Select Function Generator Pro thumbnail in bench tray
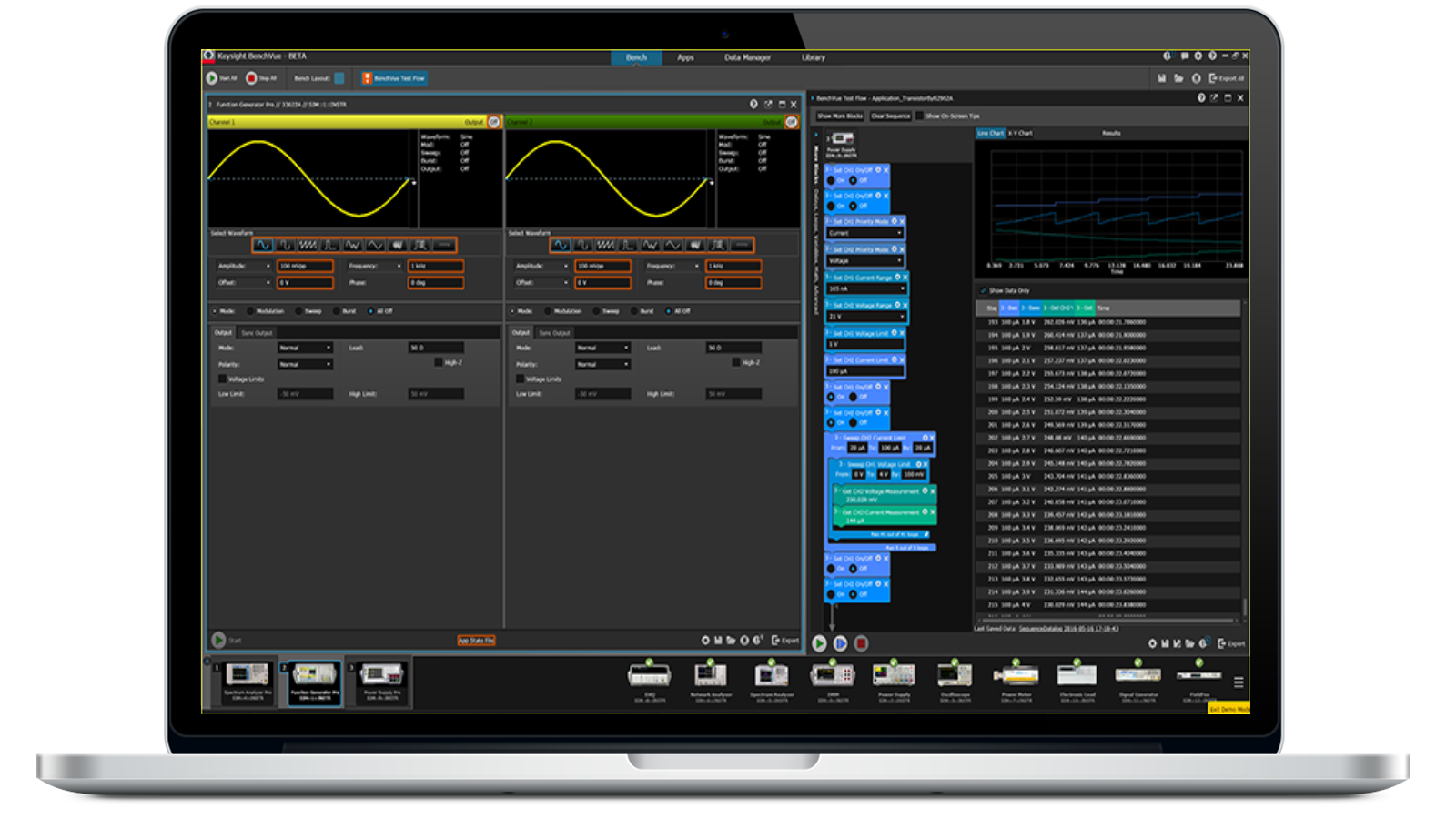The width and height of the screenshot is (1456, 819). [x=314, y=681]
